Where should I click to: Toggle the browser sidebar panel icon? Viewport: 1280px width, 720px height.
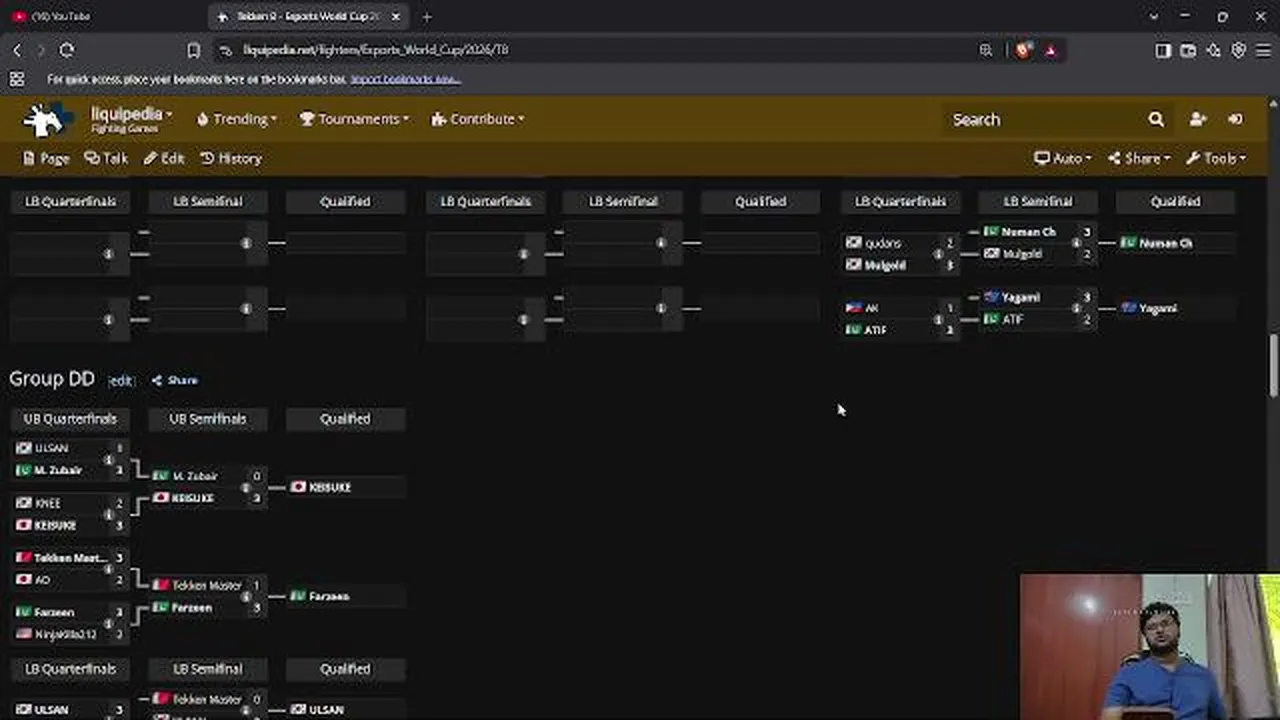[x=1163, y=50]
